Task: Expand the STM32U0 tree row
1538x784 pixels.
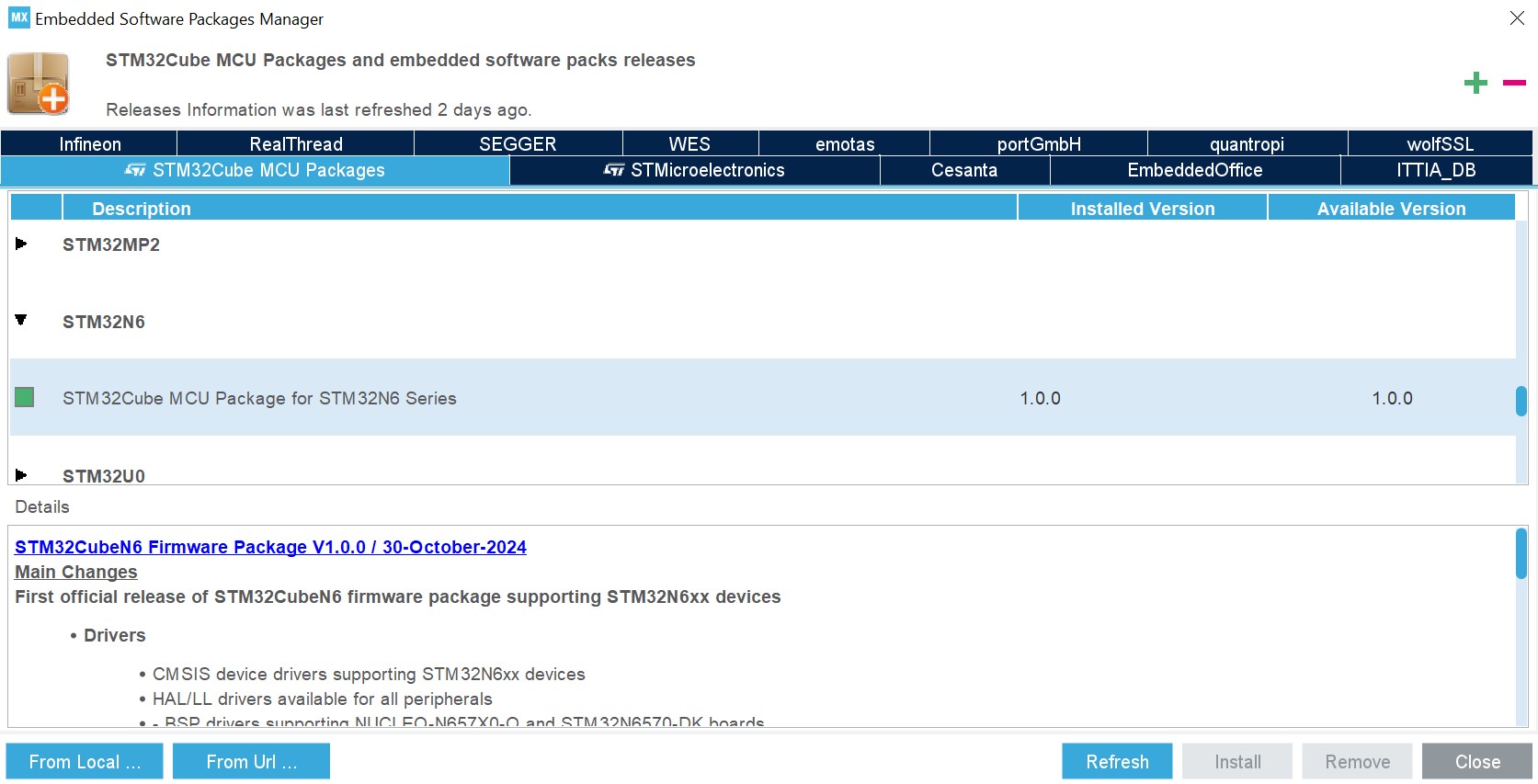Action: 21,475
